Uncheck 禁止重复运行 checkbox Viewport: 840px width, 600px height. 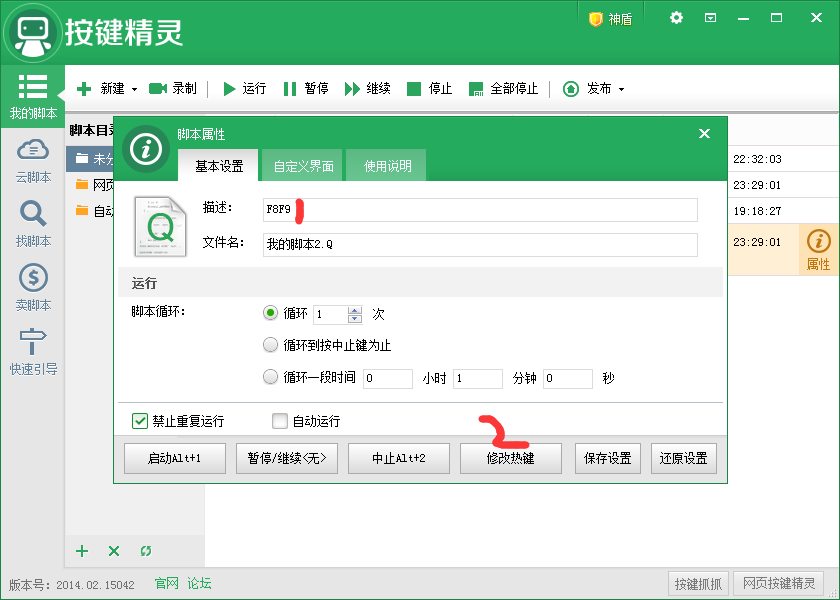140,421
